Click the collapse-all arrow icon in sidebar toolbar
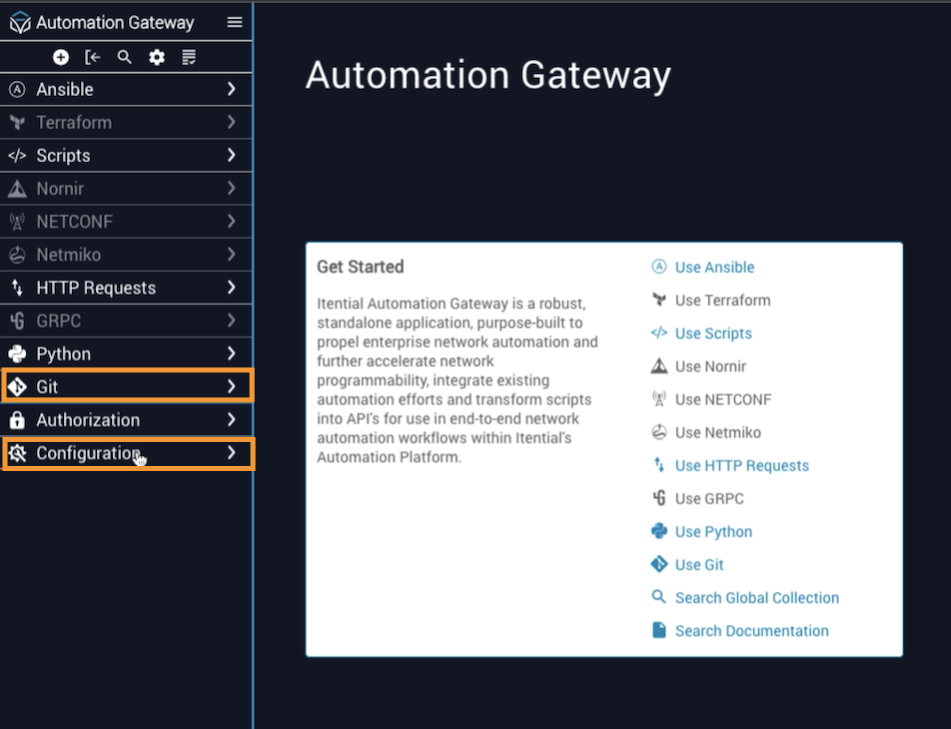 93,57
